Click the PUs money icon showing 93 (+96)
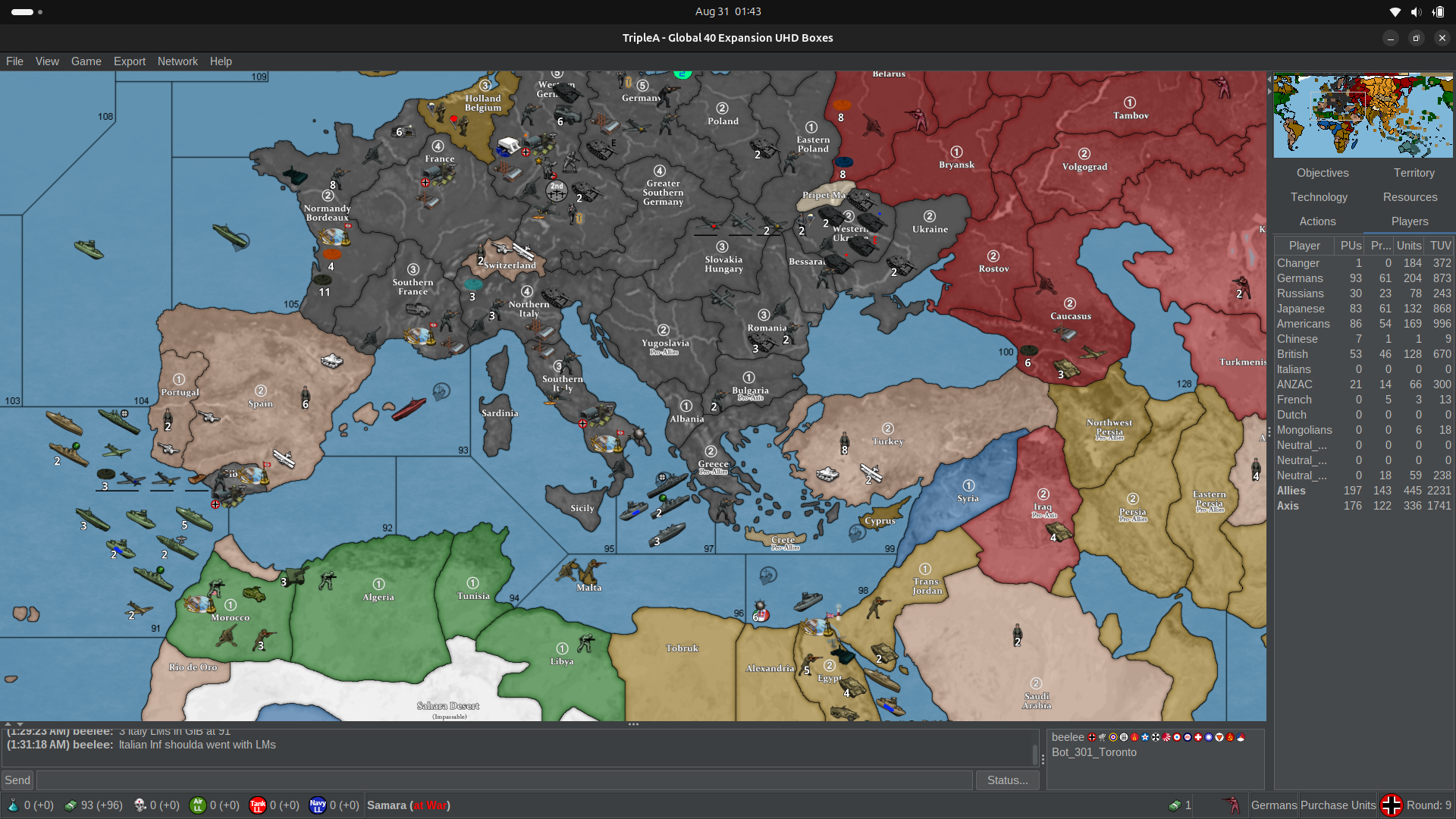 (x=71, y=805)
